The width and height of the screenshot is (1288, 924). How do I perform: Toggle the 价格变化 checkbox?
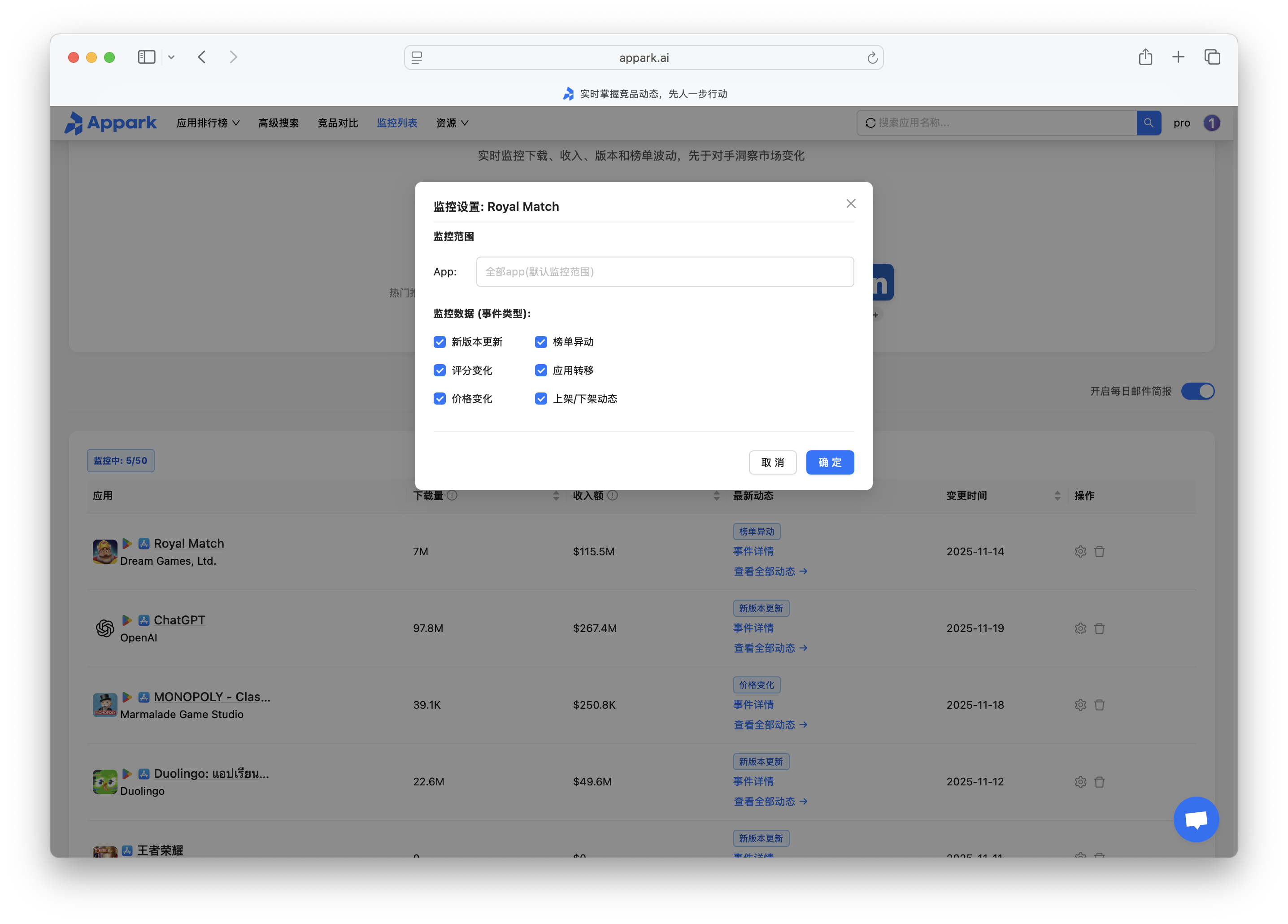tap(439, 399)
